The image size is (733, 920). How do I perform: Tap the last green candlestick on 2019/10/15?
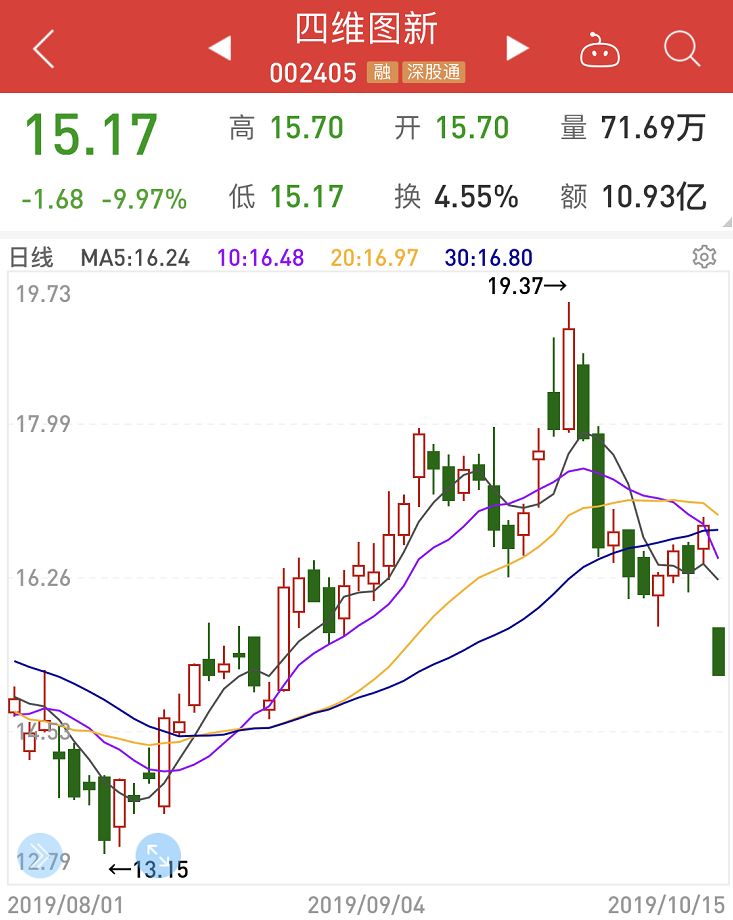tap(718, 651)
